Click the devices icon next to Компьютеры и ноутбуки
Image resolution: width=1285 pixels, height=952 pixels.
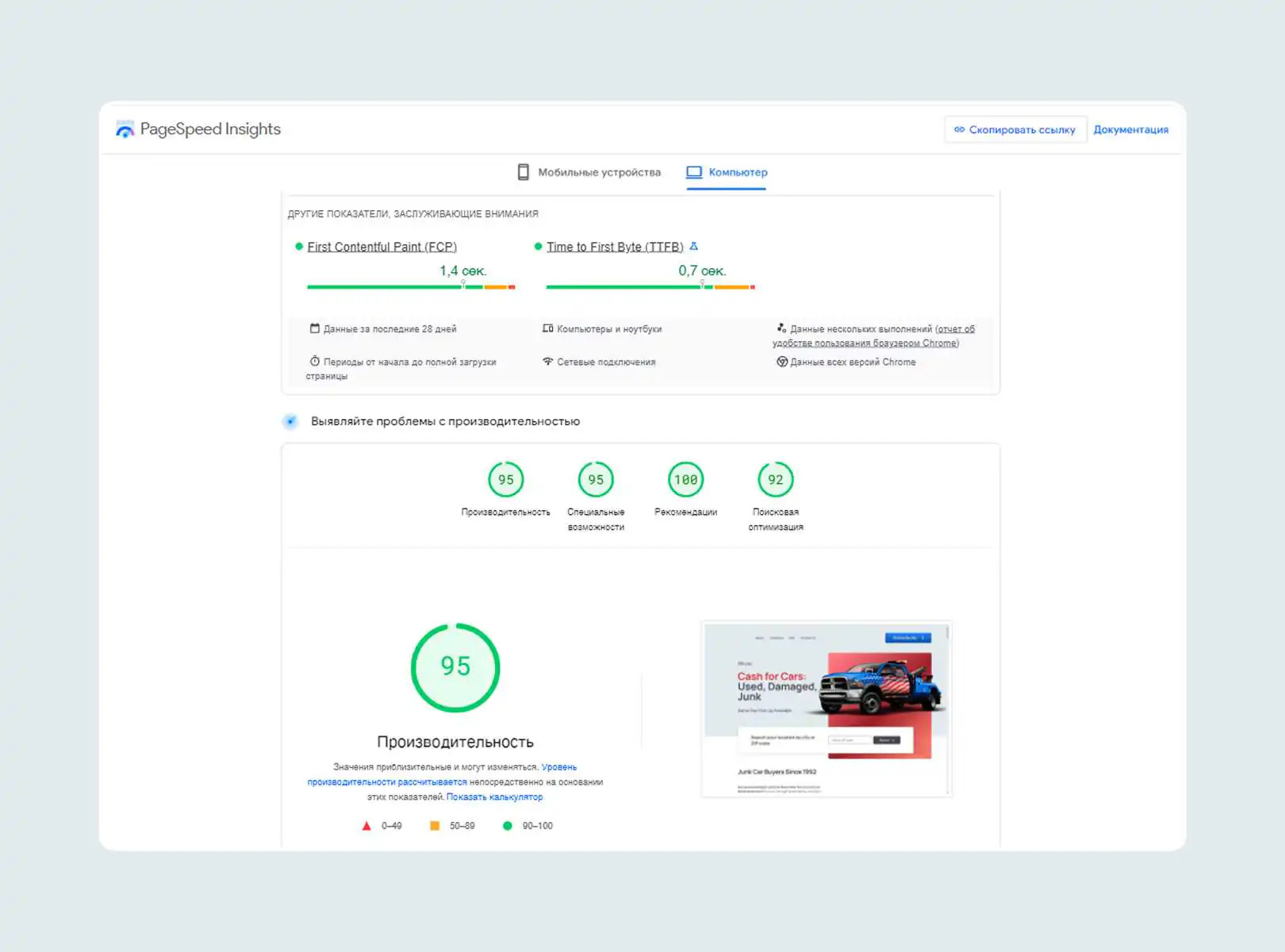click(x=547, y=328)
